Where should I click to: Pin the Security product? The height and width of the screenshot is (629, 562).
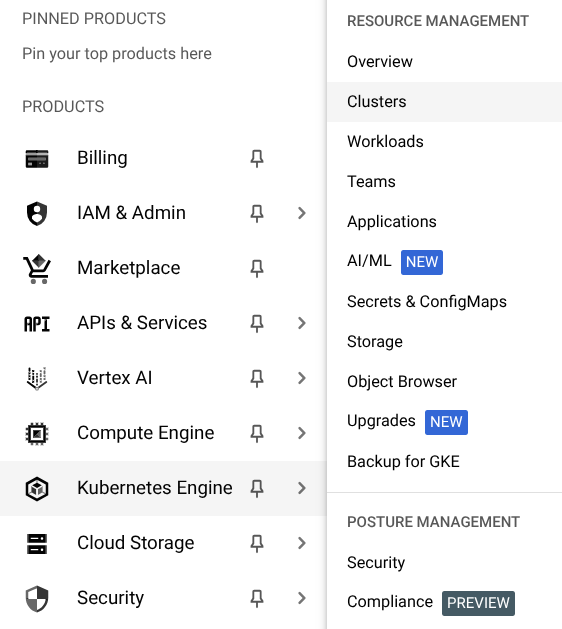(257, 599)
